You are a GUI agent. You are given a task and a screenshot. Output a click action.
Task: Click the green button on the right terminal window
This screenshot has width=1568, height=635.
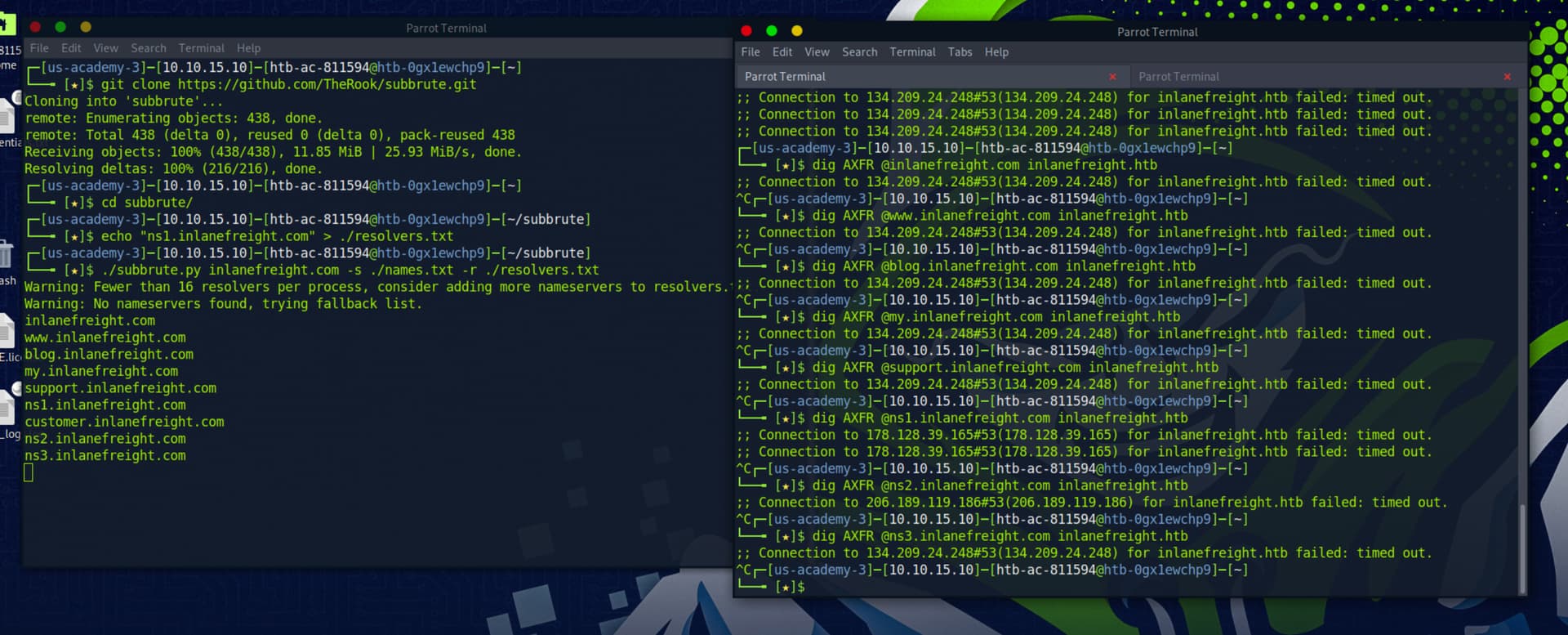click(x=771, y=31)
